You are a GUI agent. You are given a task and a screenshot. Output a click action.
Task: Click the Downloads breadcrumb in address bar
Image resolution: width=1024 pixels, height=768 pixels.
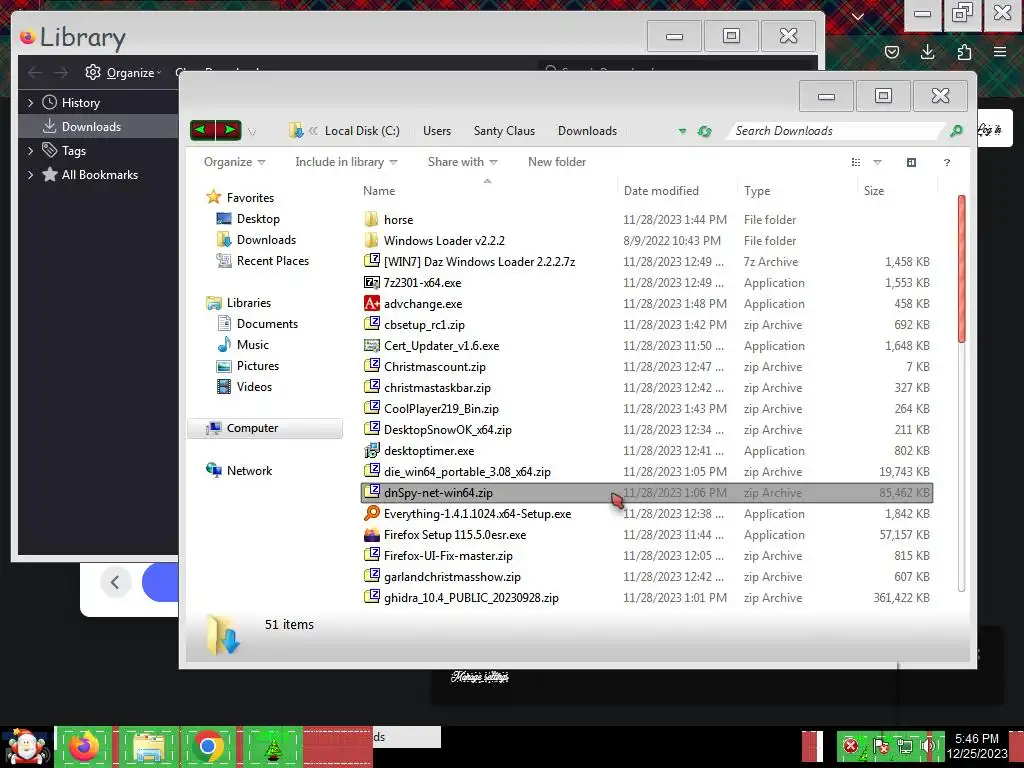coord(587,131)
